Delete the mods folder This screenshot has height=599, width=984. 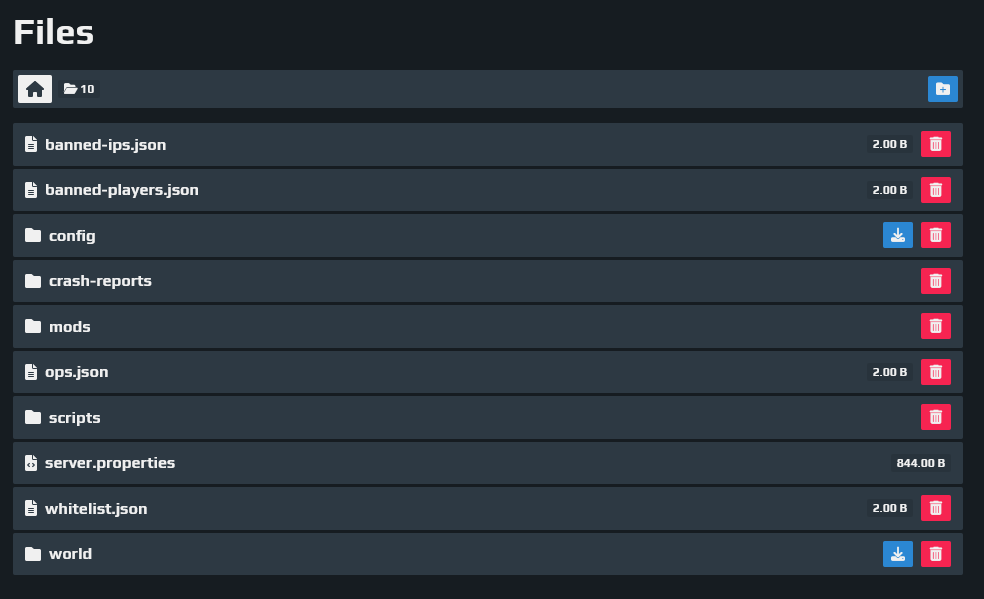[936, 326]
